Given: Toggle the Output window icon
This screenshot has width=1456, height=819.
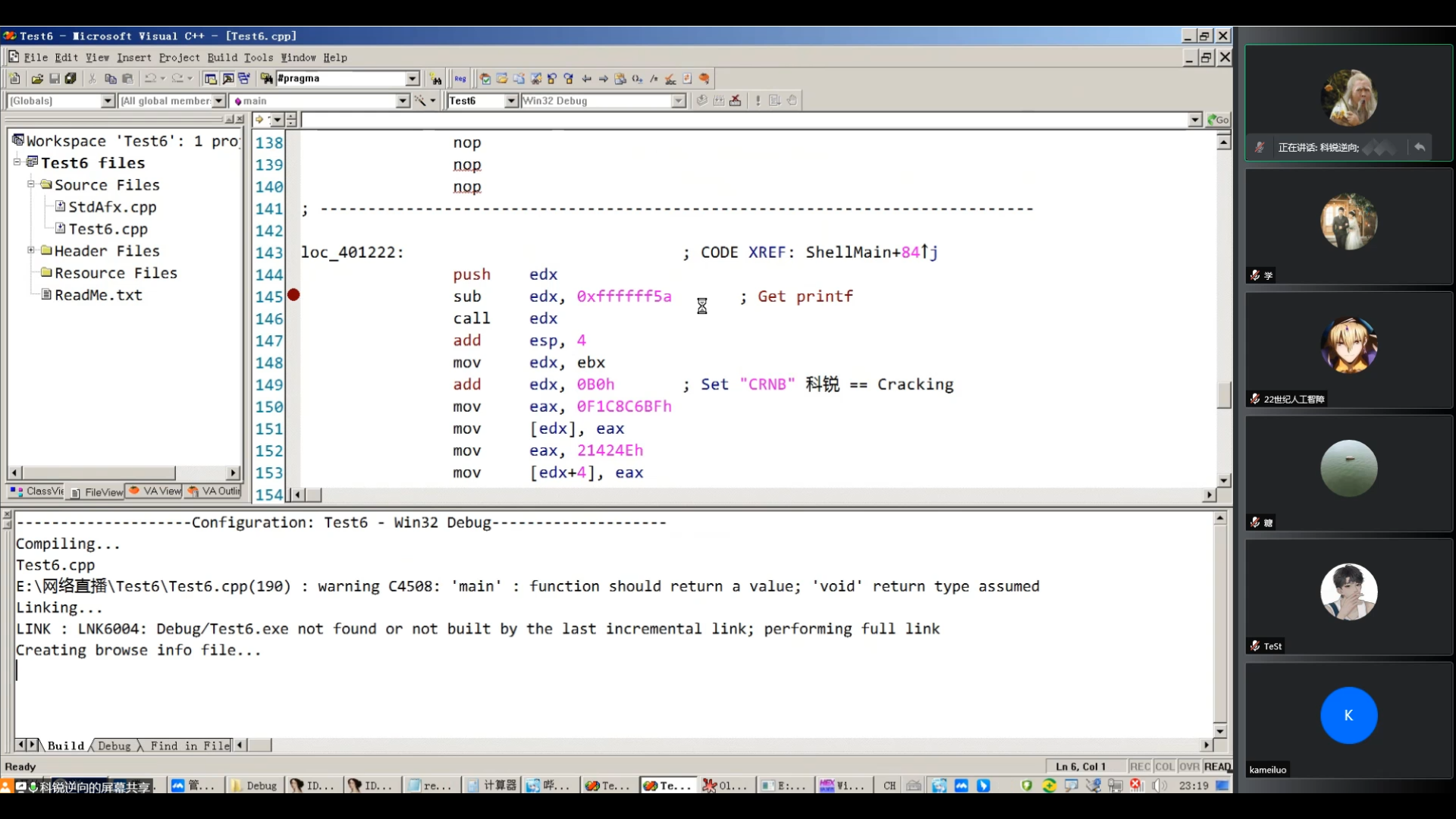Looking at the screenshot, I should 227,78.
